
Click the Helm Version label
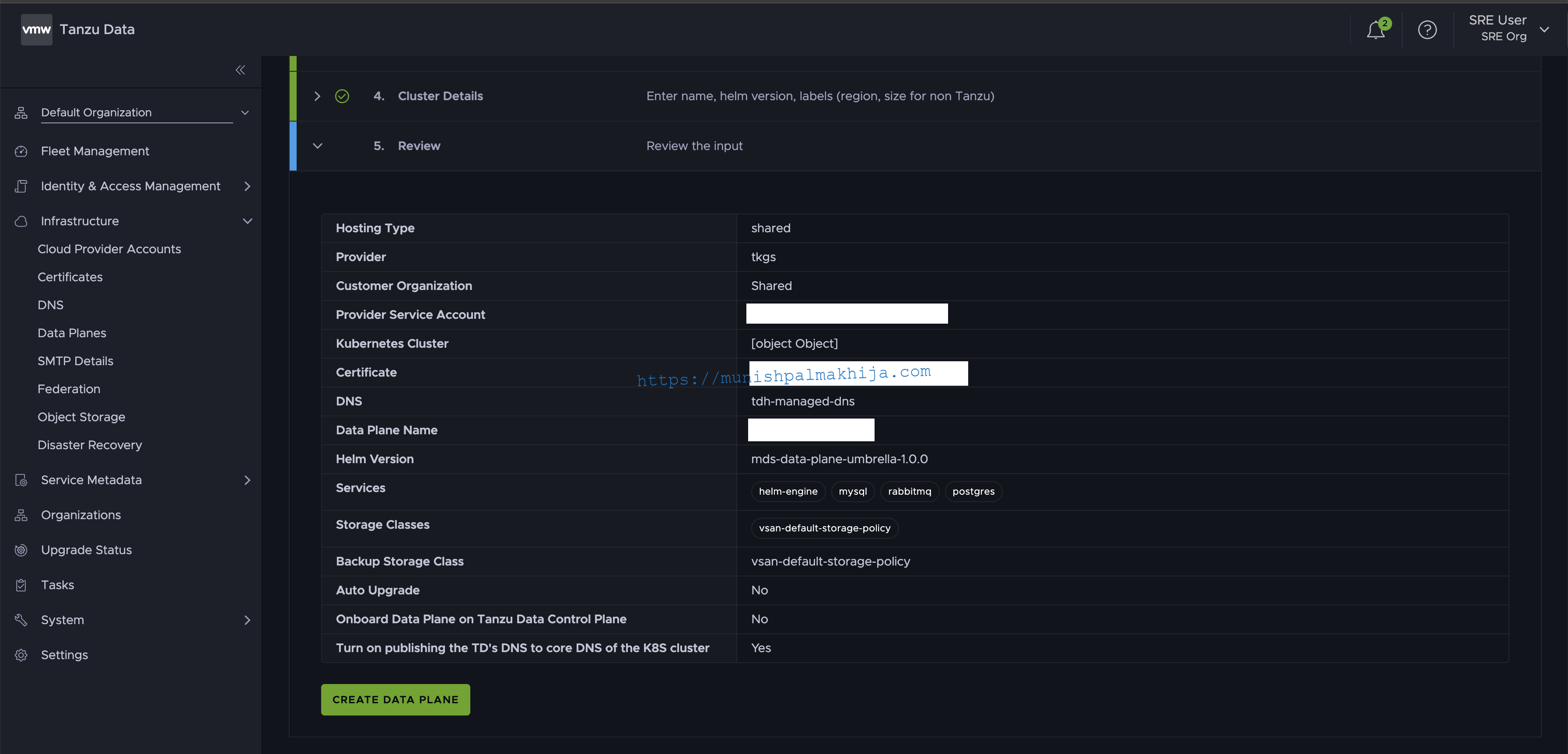(x=374, y=460)
